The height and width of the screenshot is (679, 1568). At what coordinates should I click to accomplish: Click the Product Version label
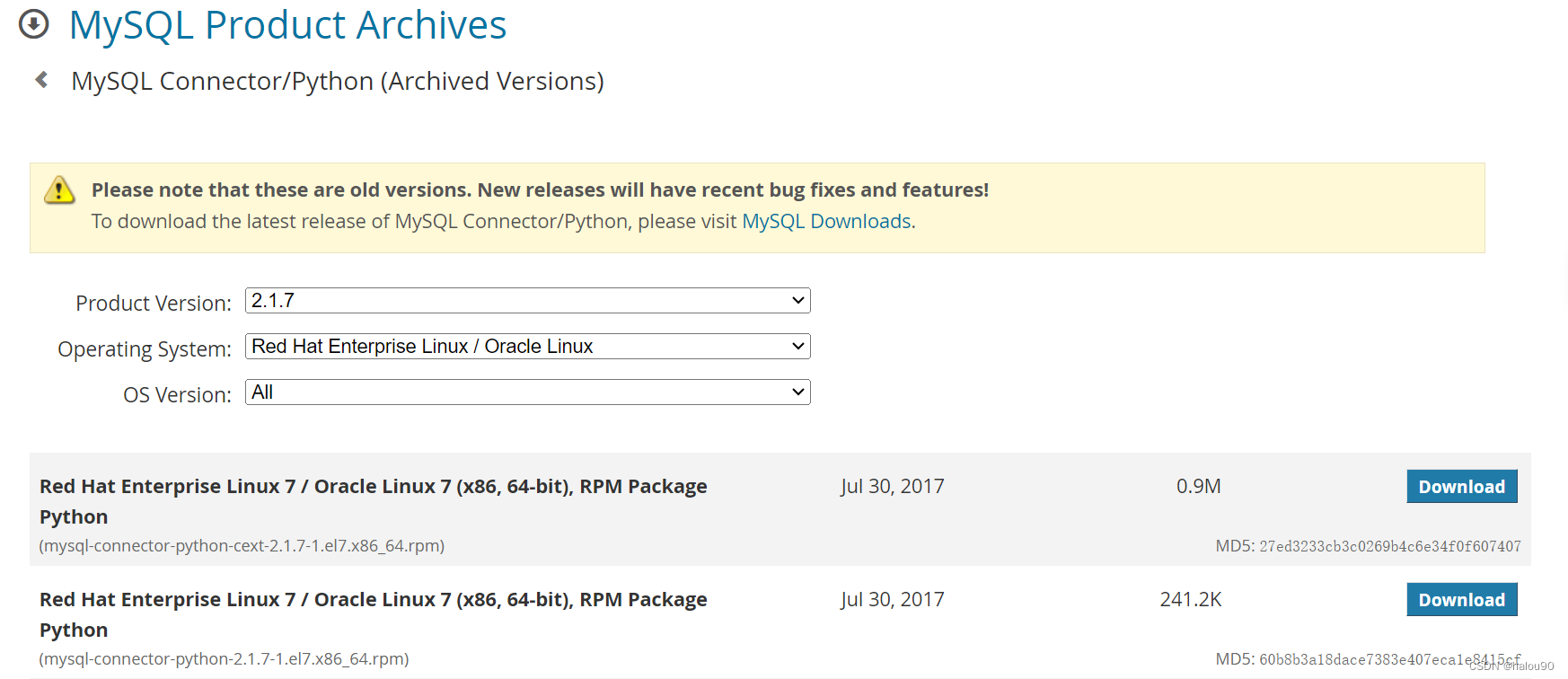pos(154,304)
